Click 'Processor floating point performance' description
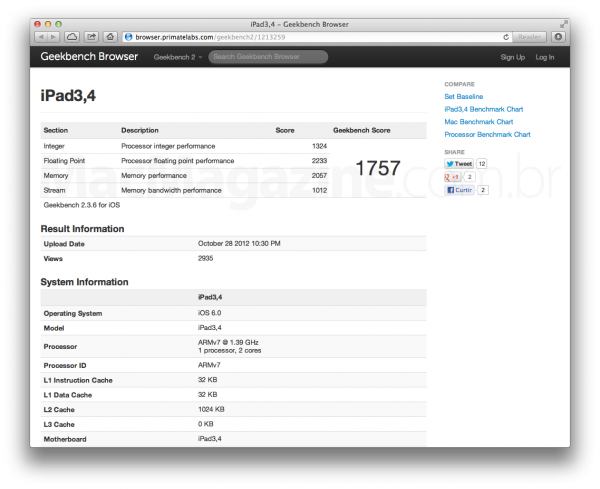This screenshot has width=600, height=489. pos(178,161)
